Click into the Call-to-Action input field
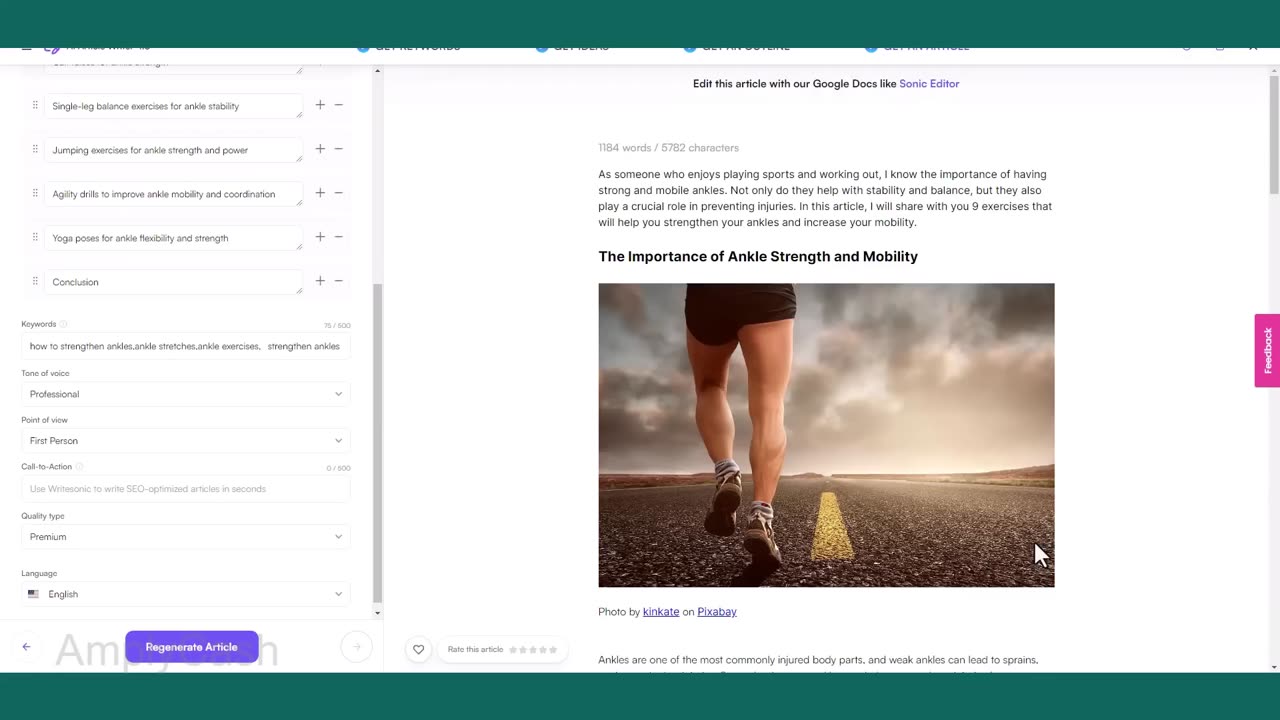This screenshot has width=1280, height=720. (x=186, y=489)
